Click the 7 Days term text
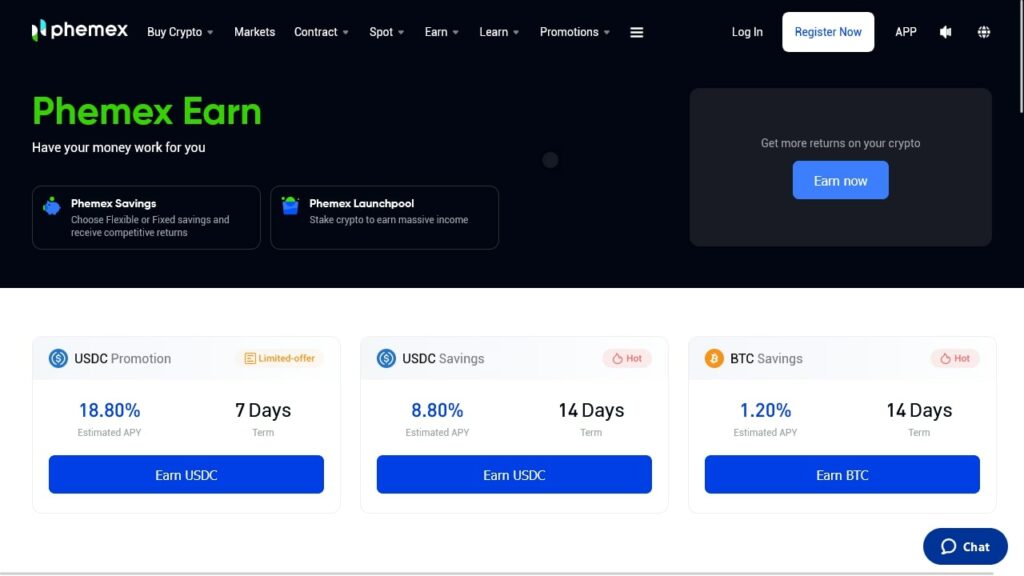This screenshot has height=576, width=1024. click(x=263, y=410)
